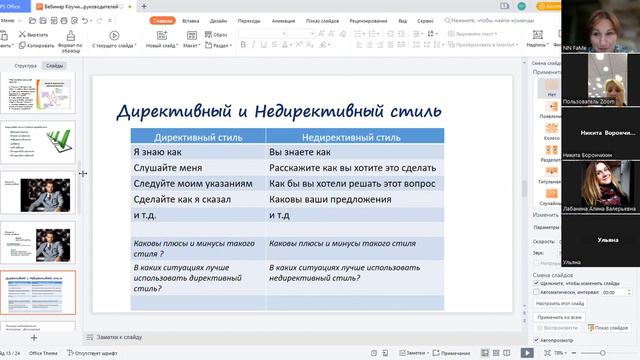Click the Вырезать (cut) scissors icon
The image size is (640, 360).
click(x=22, y=35)
